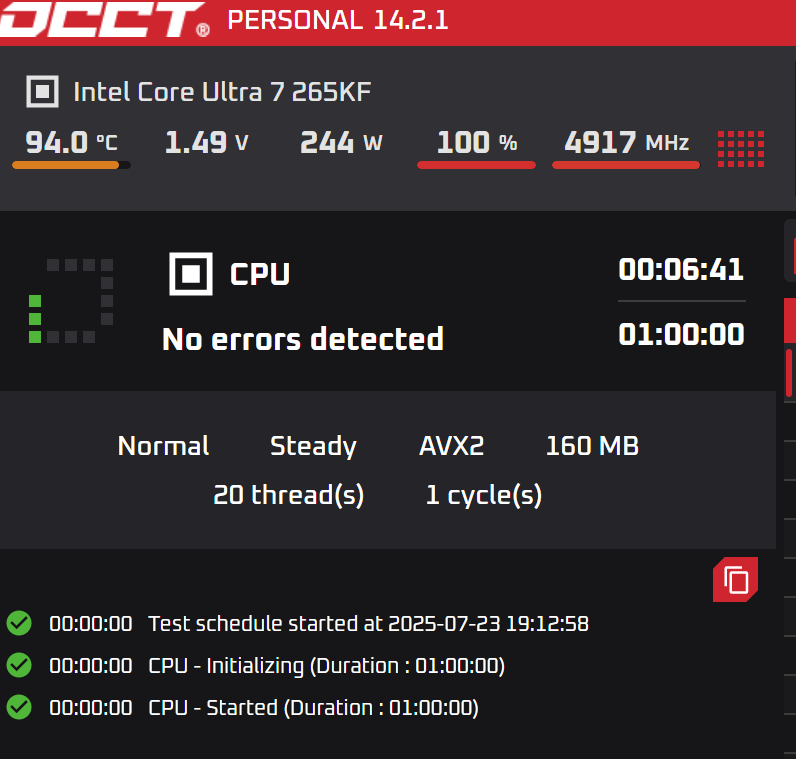
Task: Click the elapsed time 00:06:41
Action: click(681, 270)
